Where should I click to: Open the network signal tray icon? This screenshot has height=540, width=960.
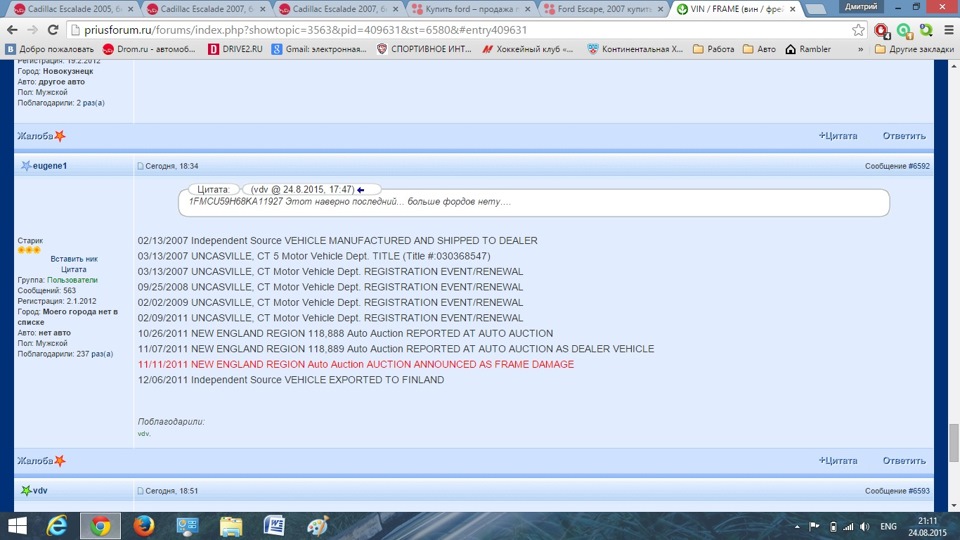tap(848, 527)
